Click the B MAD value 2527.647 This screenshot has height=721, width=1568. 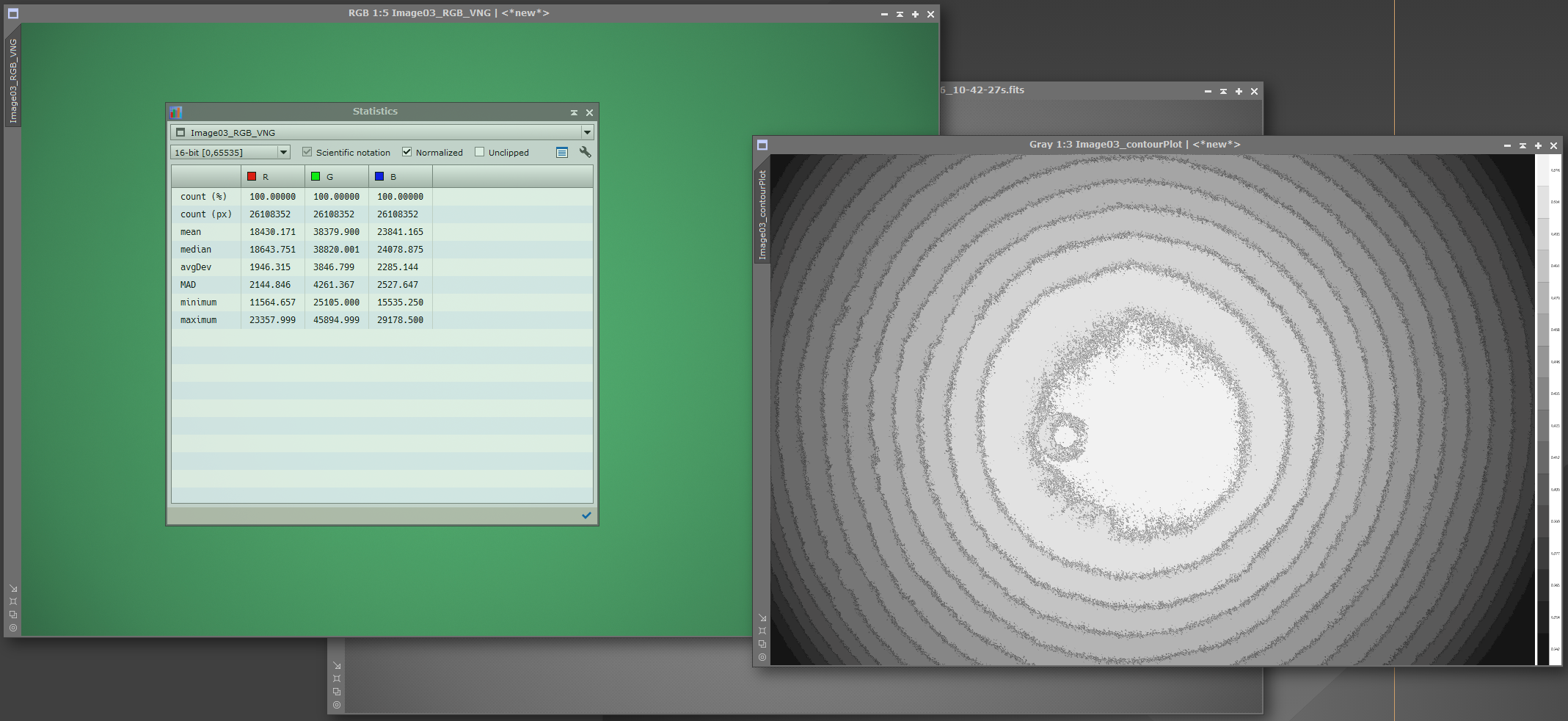(x=398, y=285)
